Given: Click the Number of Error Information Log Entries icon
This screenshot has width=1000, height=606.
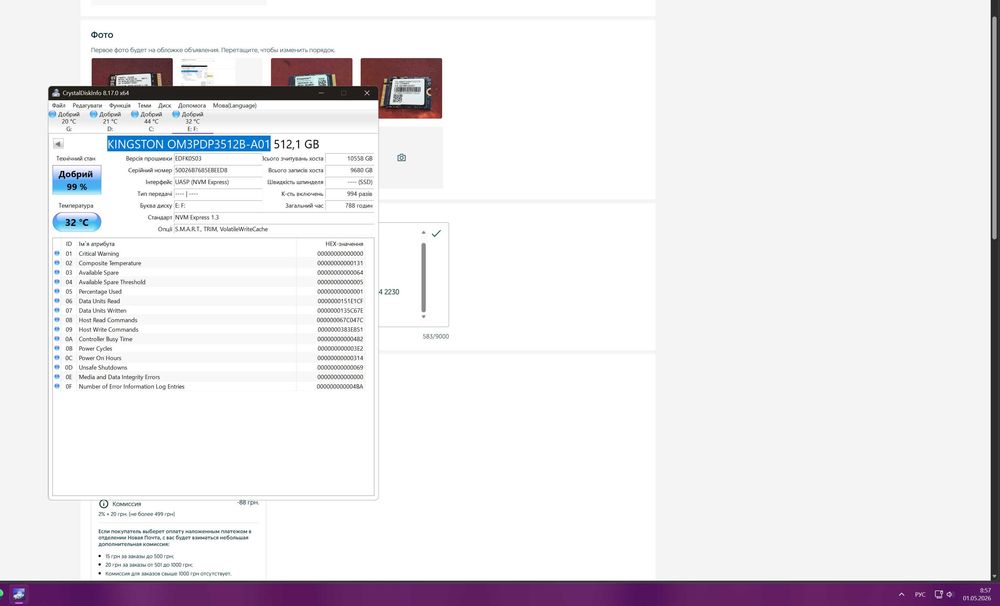Looking at the screenshot, I should (x=57, y=387).
